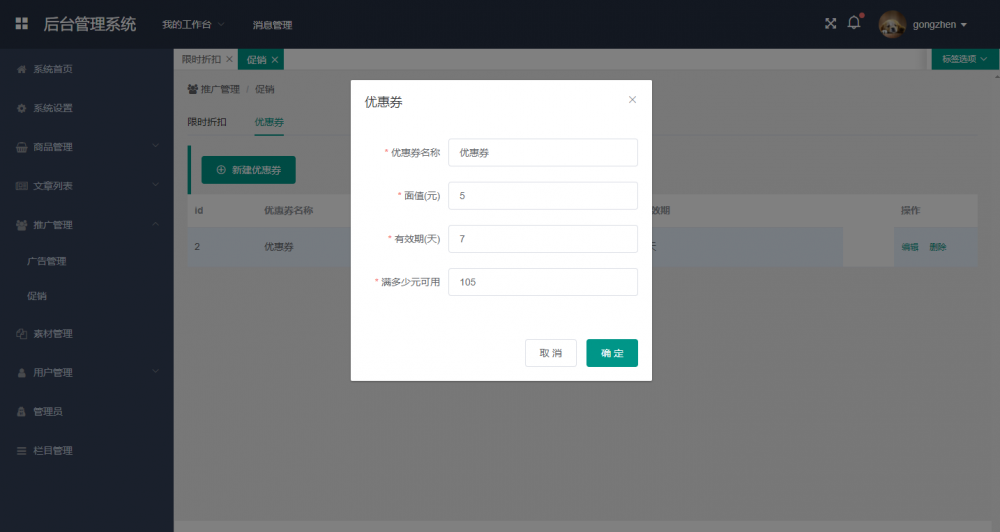Click the id column header
The image size is (1000, 532).
(x=199, y=211)
